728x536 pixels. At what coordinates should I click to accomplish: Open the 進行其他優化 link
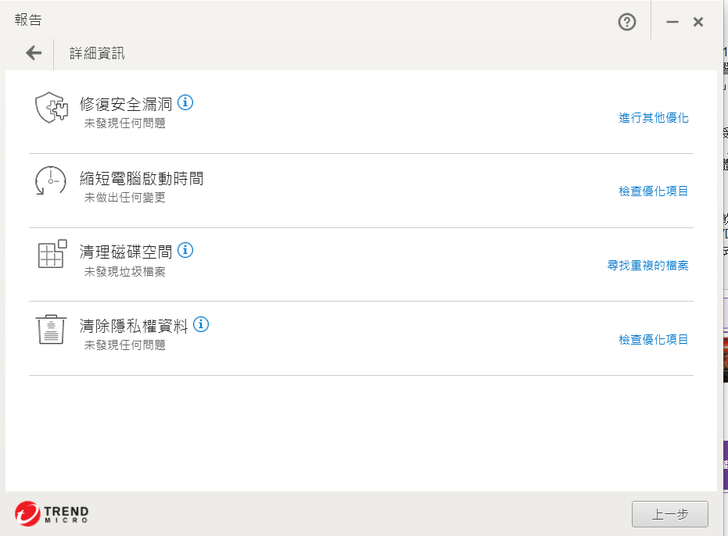pyautogui.click(x=653, y=118)
